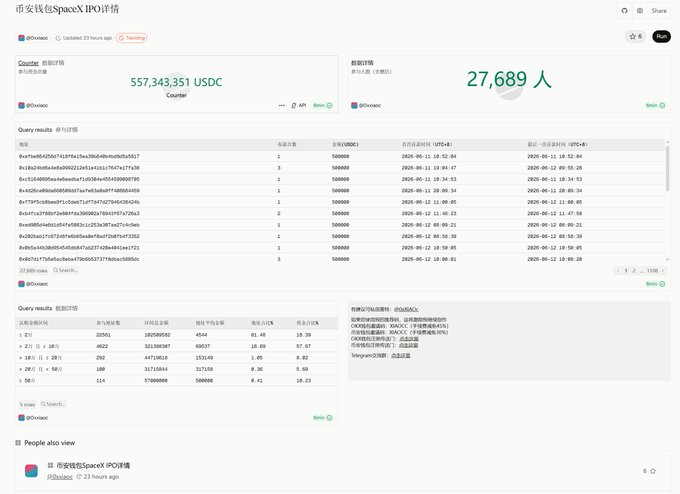Open the 点击设置 link after Telegram交流群
Screen dimensions: 680x494
pos(400,356)
